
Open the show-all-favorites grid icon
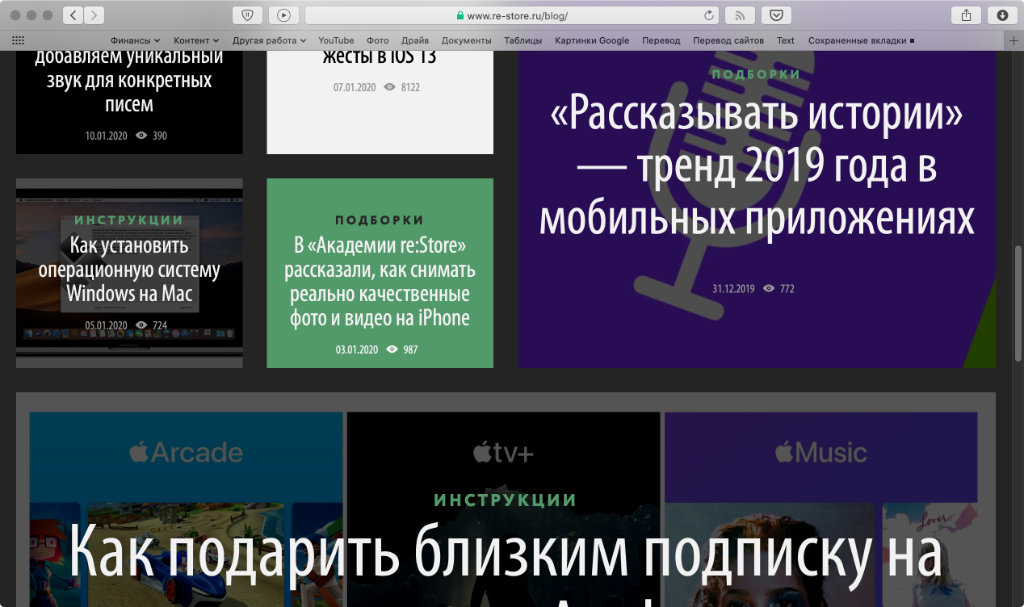pyautogui.click(x=18, y=41)
